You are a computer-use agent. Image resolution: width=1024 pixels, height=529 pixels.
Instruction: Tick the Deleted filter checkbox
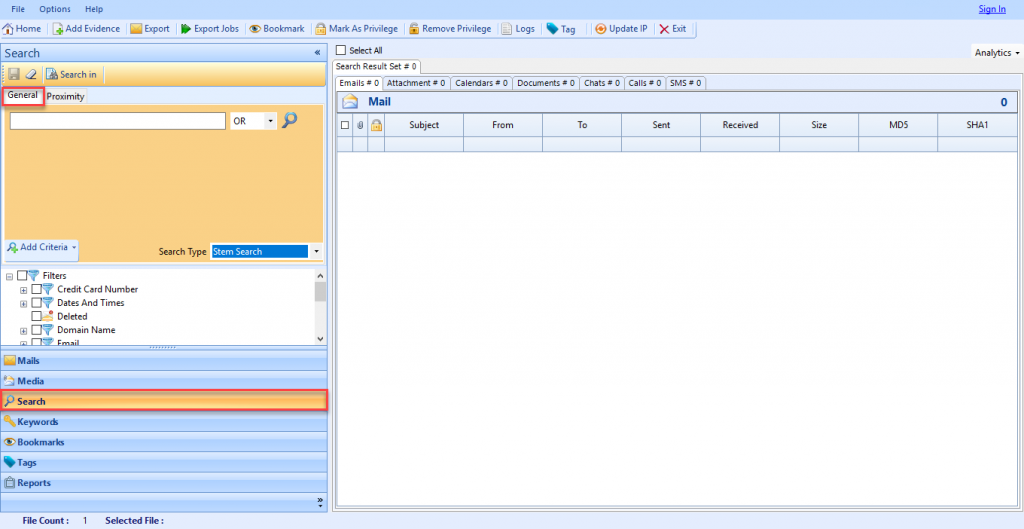coord(37,316)
